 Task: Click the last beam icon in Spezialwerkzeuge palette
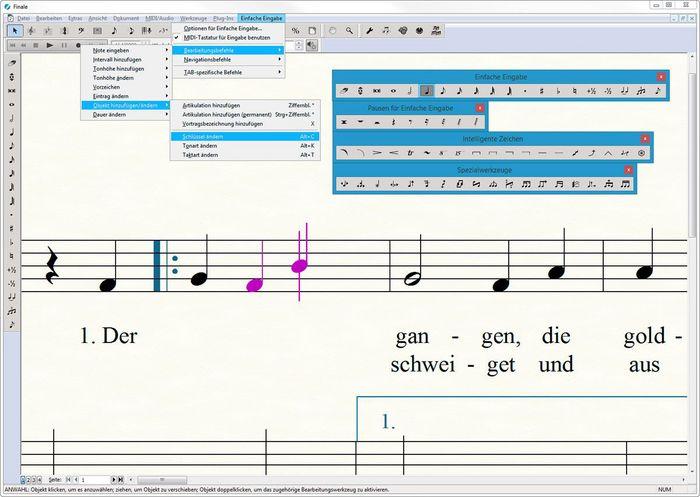tap(625, 184)
